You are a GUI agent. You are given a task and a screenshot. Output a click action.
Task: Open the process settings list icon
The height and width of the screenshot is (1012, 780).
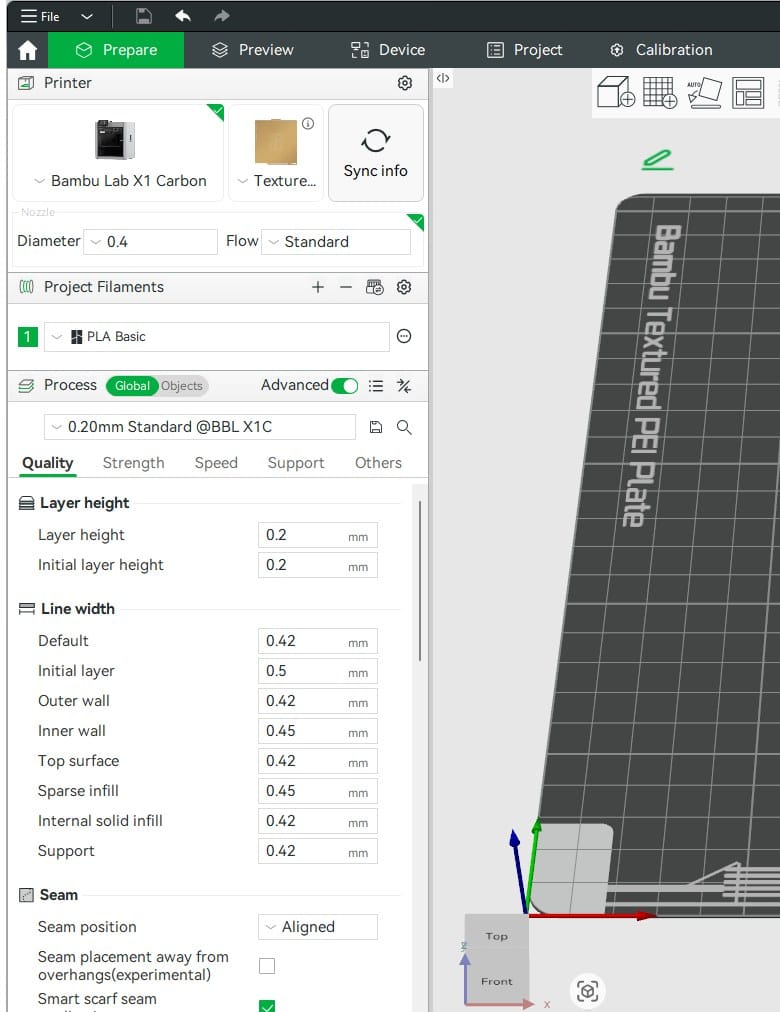tap(375, 386)
